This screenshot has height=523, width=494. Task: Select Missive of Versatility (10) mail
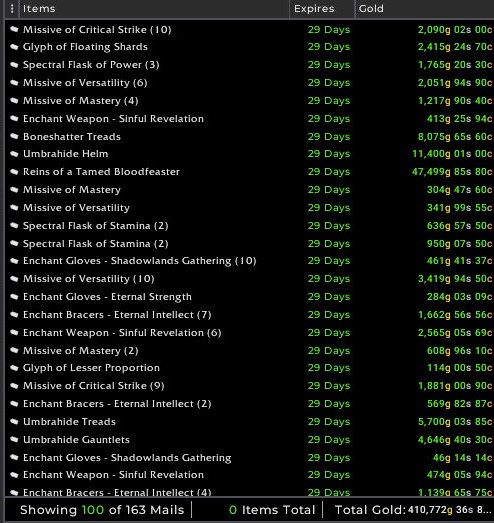[88, 279]
